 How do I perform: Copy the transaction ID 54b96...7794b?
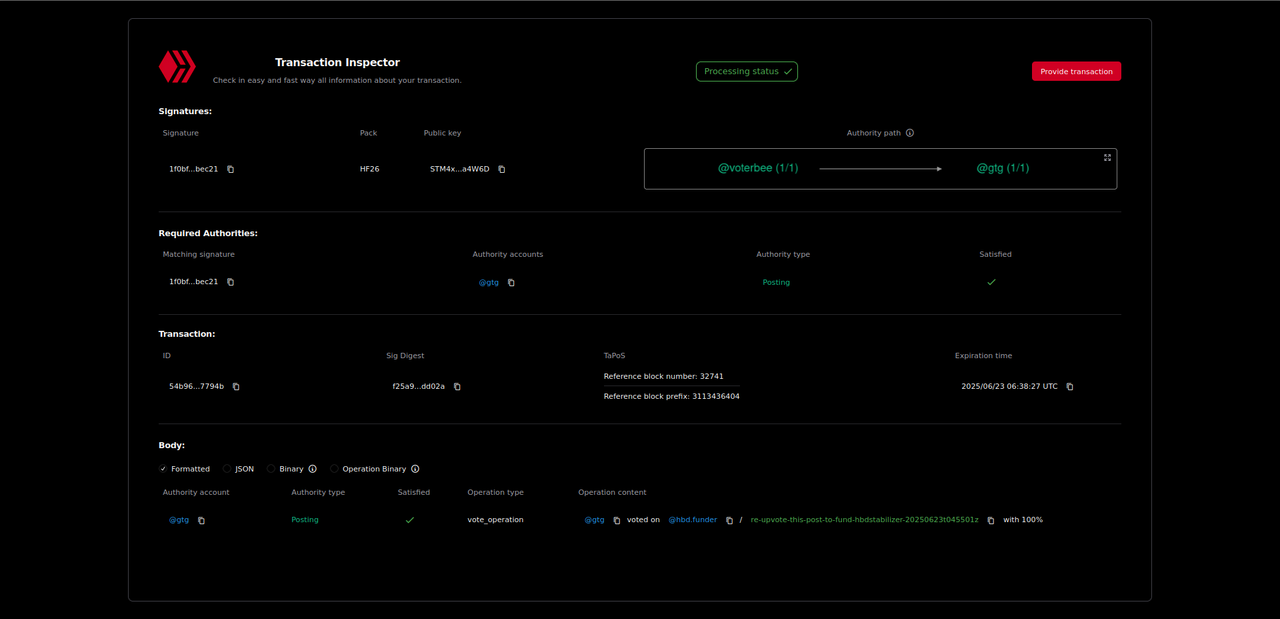click(x=236, y=387)
